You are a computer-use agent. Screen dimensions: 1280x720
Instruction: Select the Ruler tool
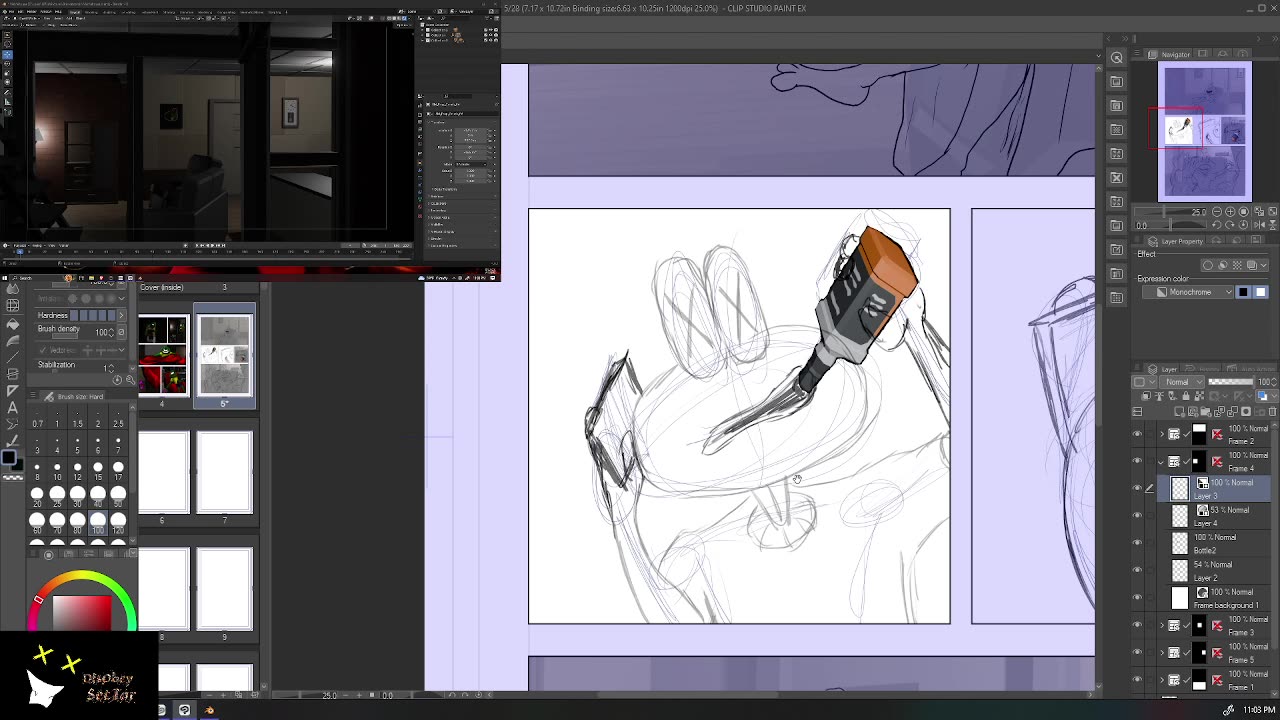[12, 390]
